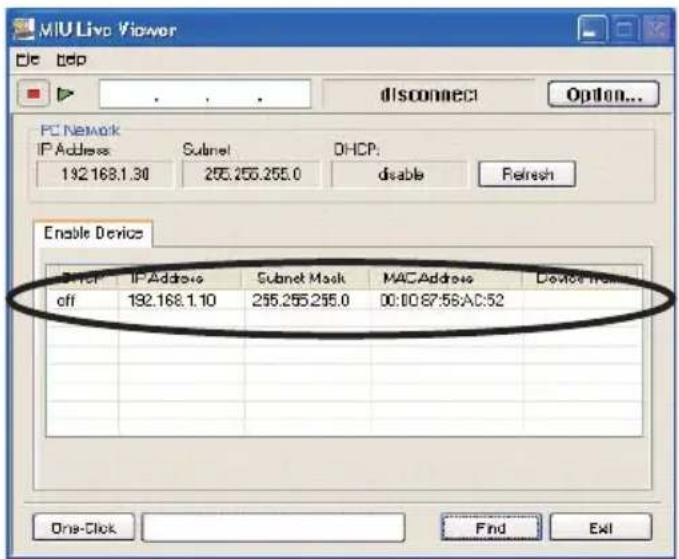Click the PC IP Address field 192.168.1.30
This screenshot has height=559, width=679.
pos(104,174)
